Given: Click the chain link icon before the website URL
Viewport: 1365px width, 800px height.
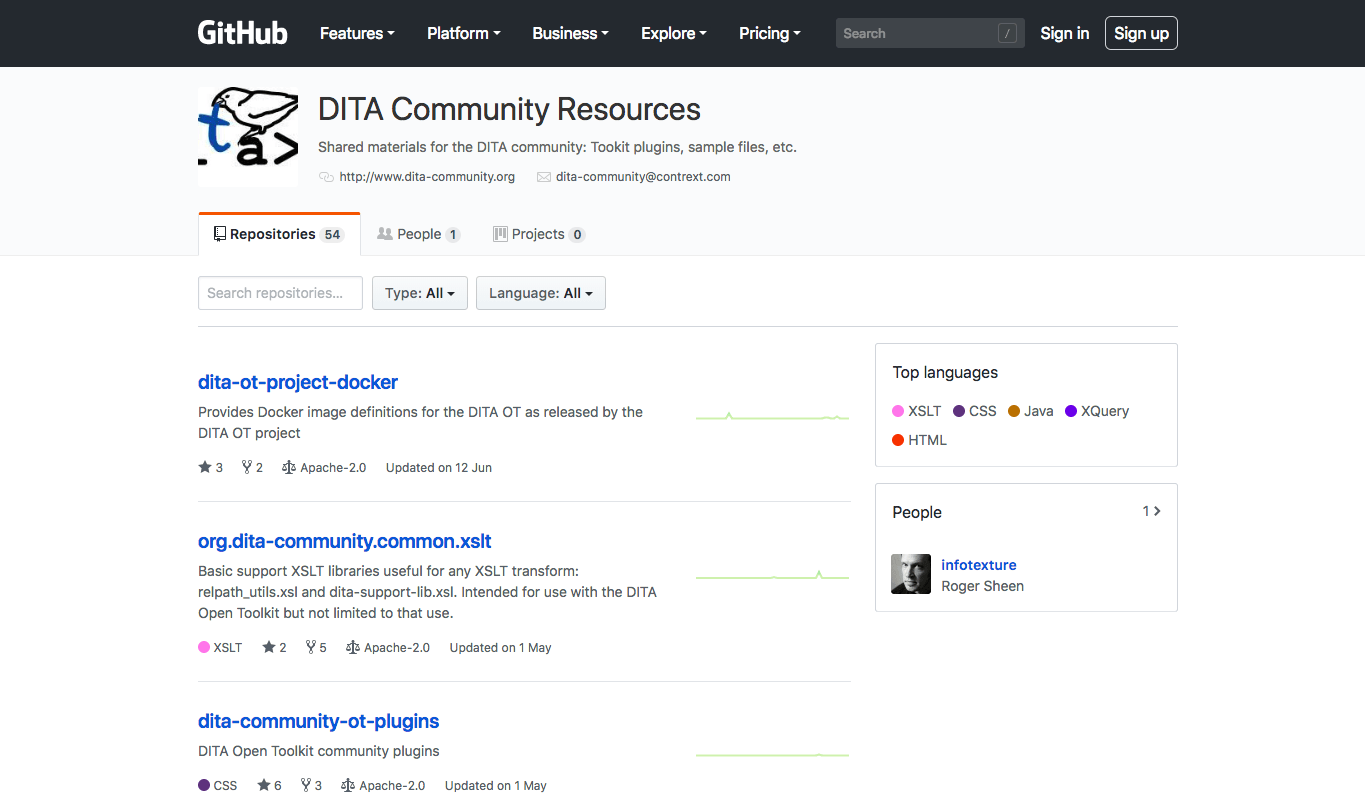Looking at the screenshot, I should (326, 176).
